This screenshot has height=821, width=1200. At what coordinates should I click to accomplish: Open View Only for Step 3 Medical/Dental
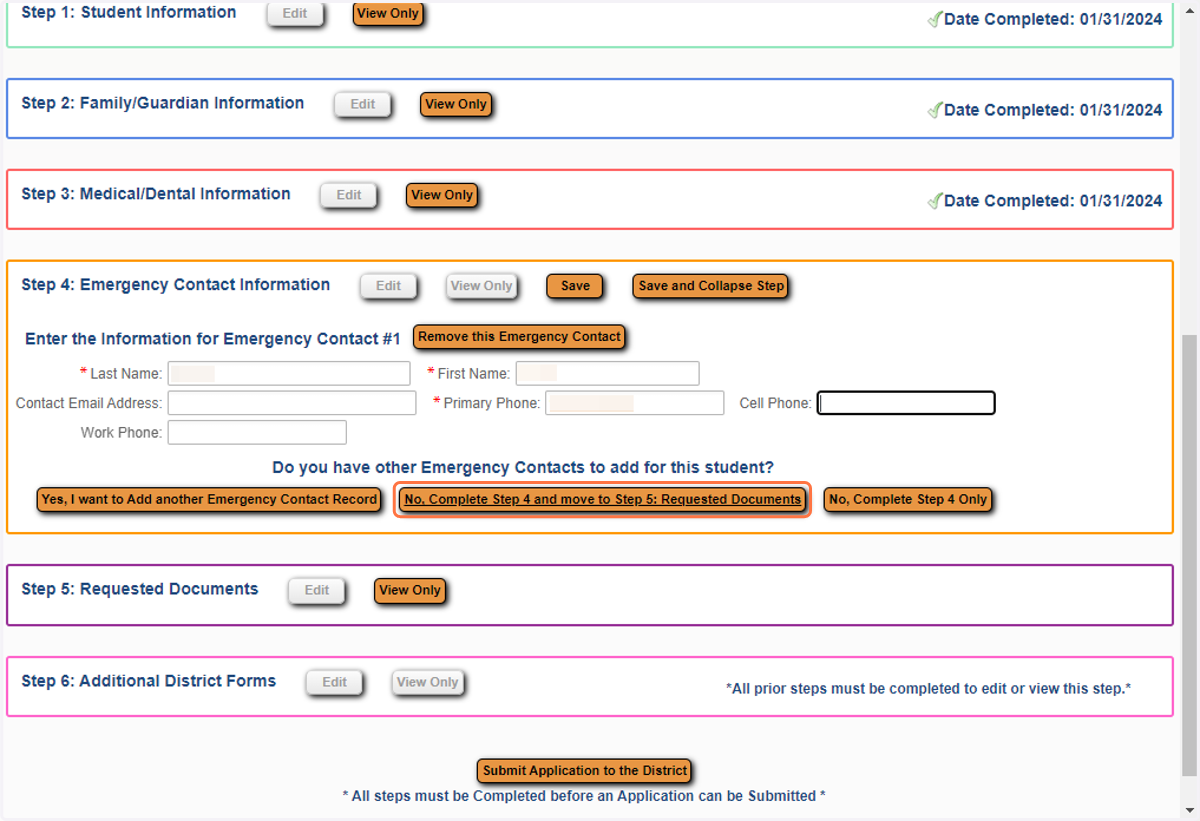click(x=442, y=195)
